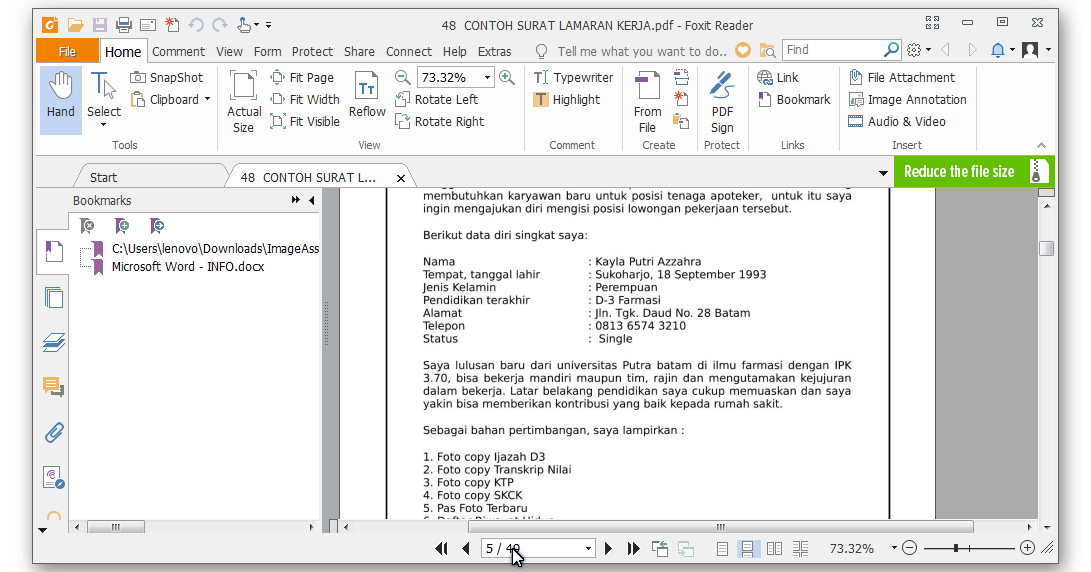
Task: Collapse the ribbon with the caret
Action: click(1041, 145)
